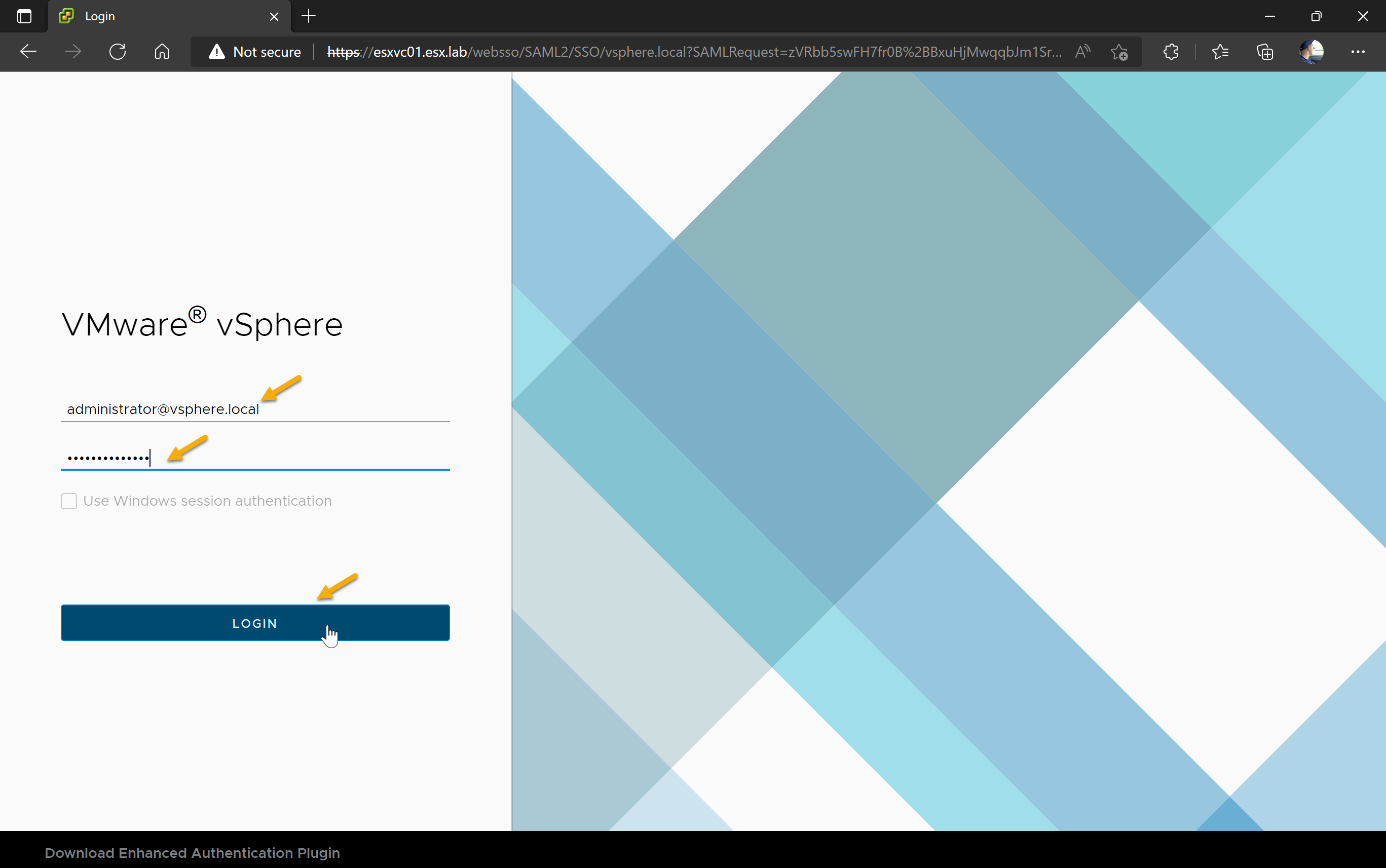Open the Settings and more menu
Image resolution: width=1386 pixels, height=868 pixels.
click(x=1358, y=52)
